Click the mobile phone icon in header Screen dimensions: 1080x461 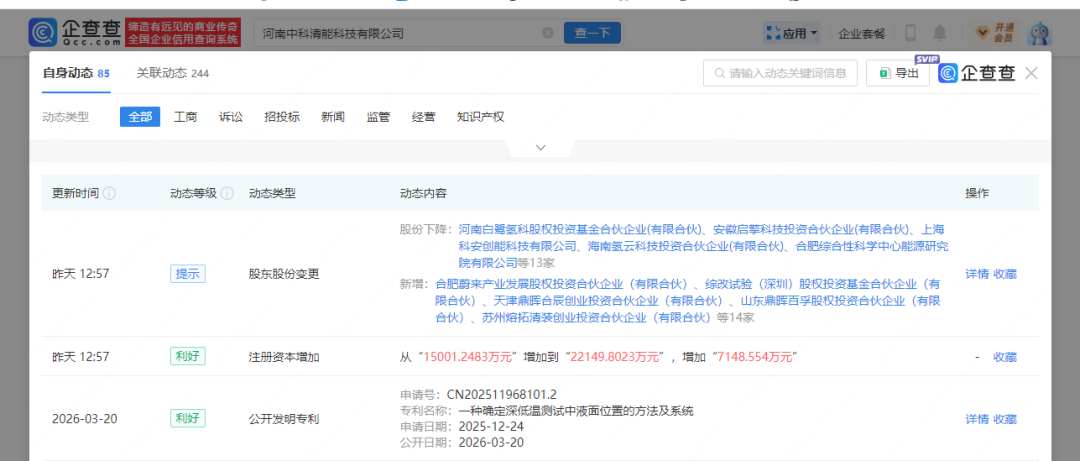click(x=911, y=33)
